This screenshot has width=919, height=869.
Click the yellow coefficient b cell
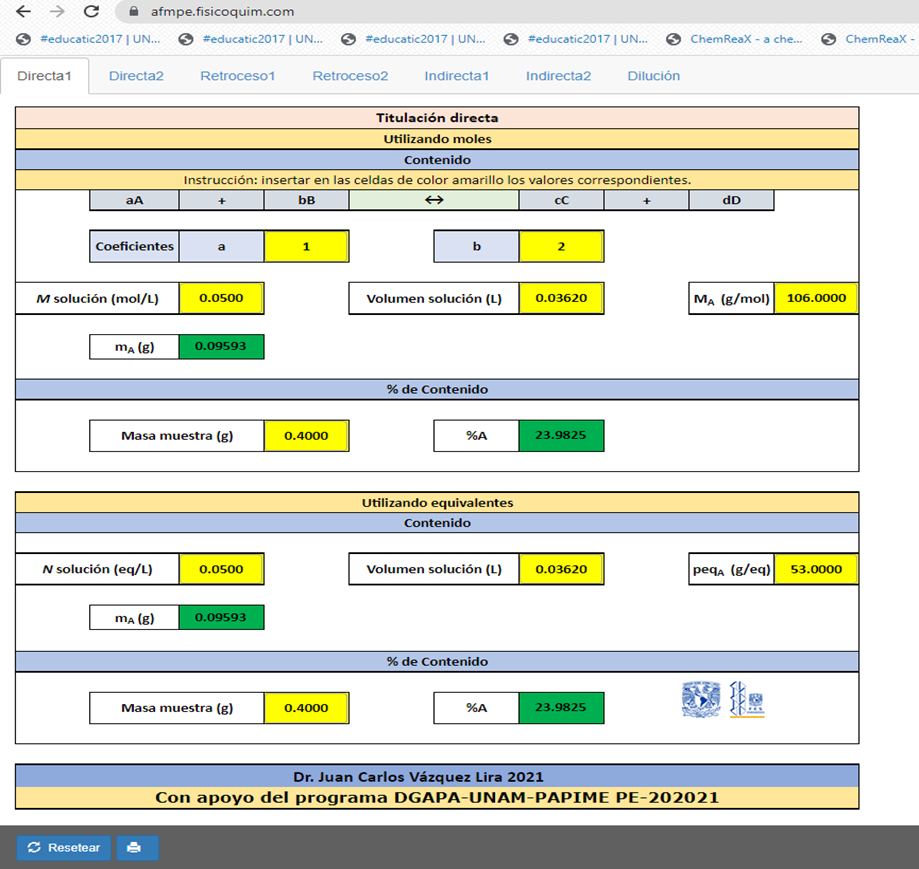[x=561, y=246]
